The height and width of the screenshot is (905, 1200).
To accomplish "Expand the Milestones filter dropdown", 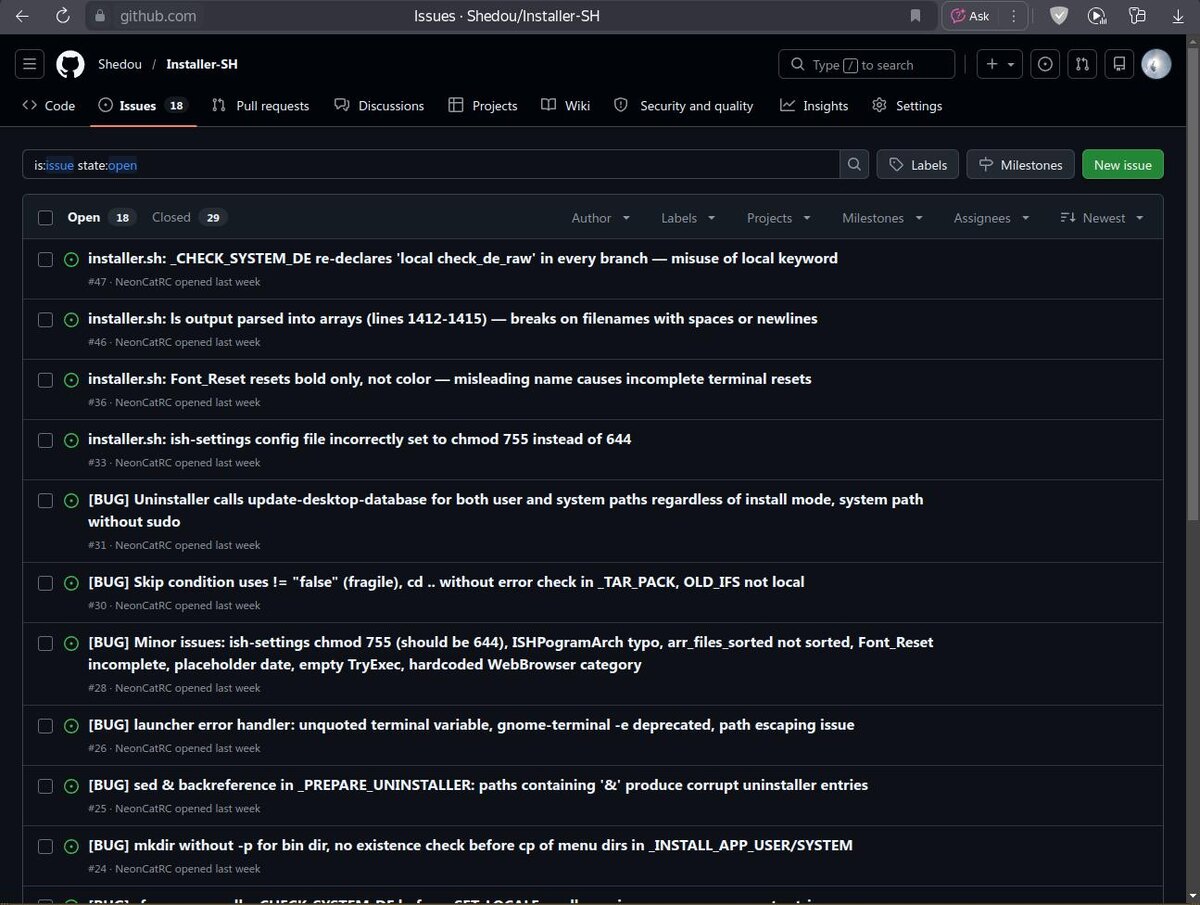I will tap(883, 218).
